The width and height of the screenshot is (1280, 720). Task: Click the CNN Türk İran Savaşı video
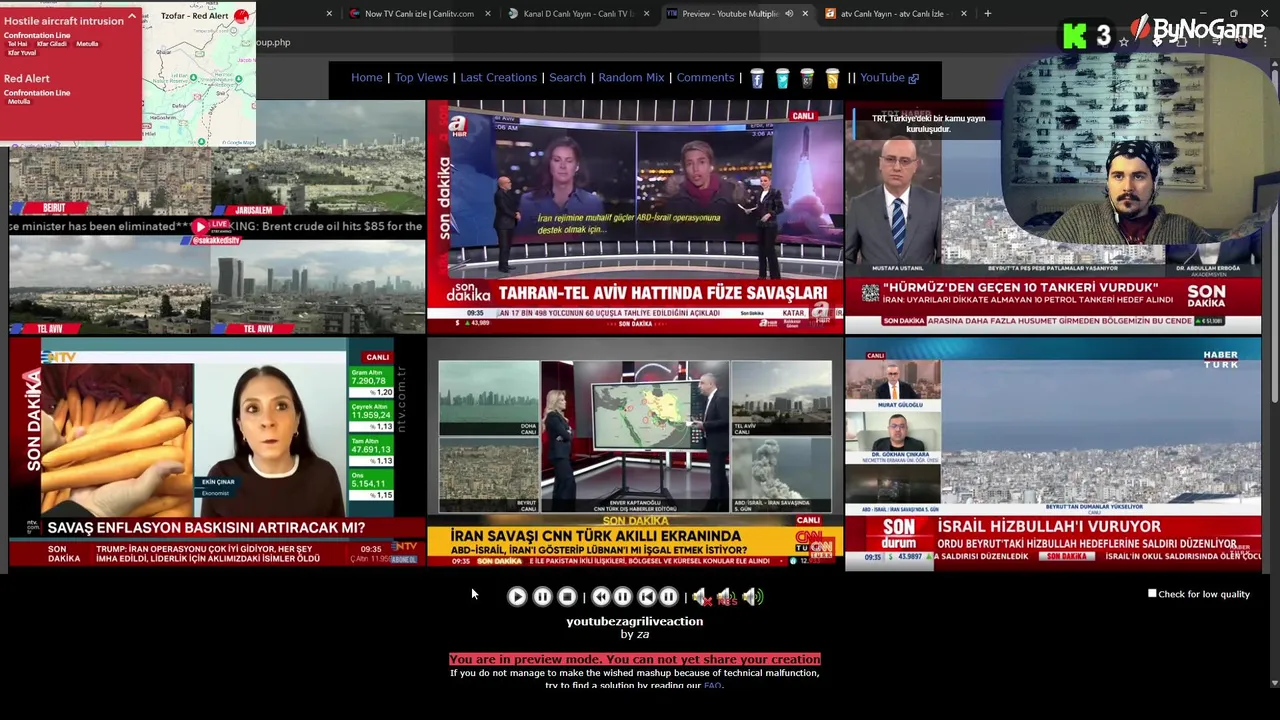click(x=635, y=453)
